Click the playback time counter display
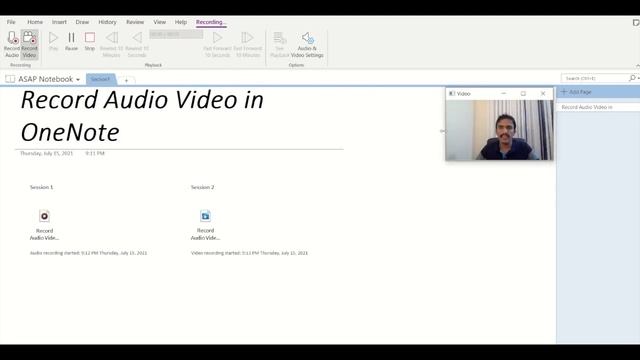 tap(176, 34)
